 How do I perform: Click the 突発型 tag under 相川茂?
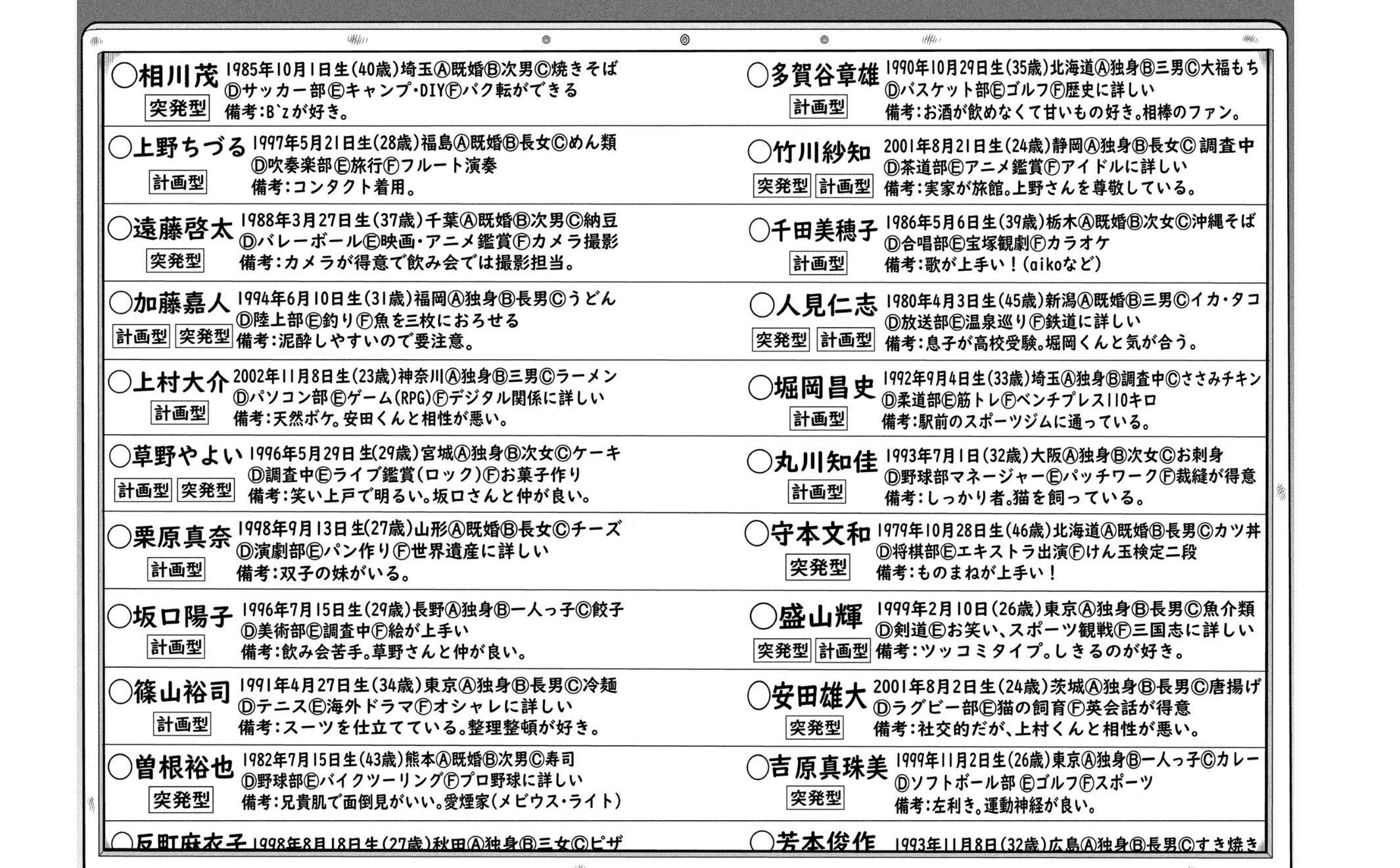177,108
